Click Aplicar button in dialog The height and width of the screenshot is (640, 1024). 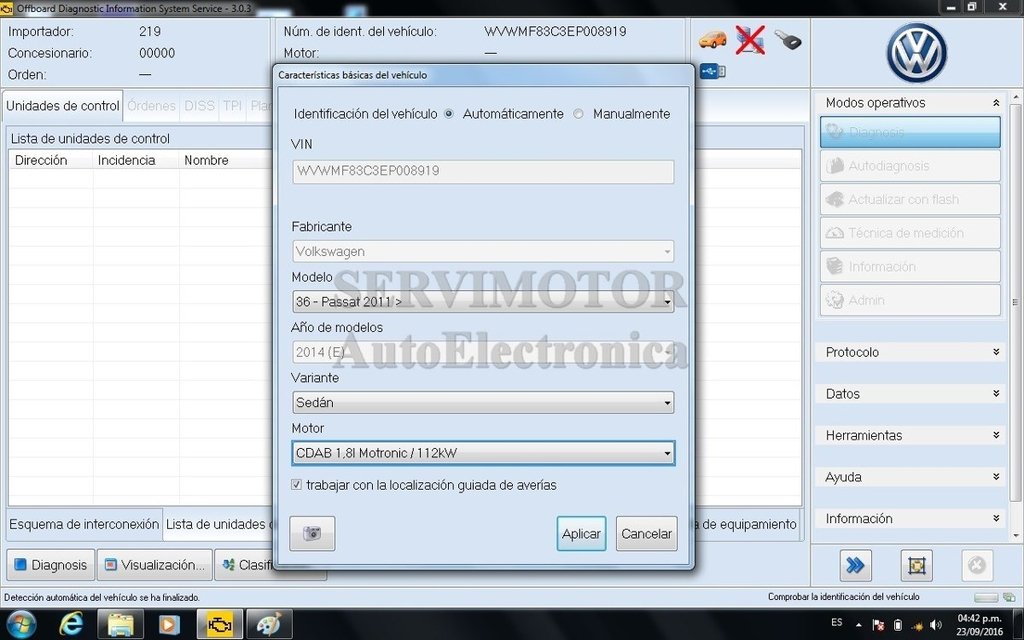[581, 534]
